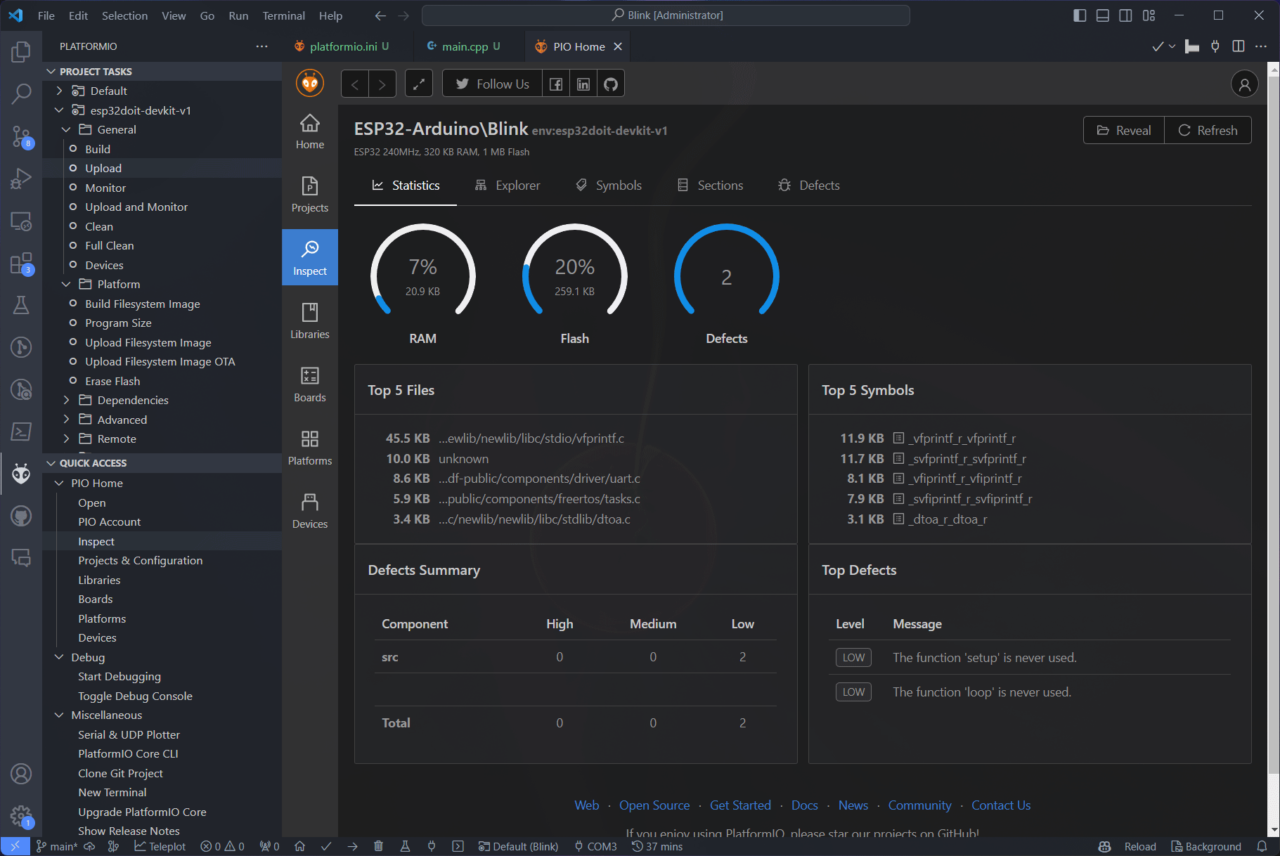The image size is (1280, 856).
Task: Switch to the Explorer tab
Action: (507, 185)
